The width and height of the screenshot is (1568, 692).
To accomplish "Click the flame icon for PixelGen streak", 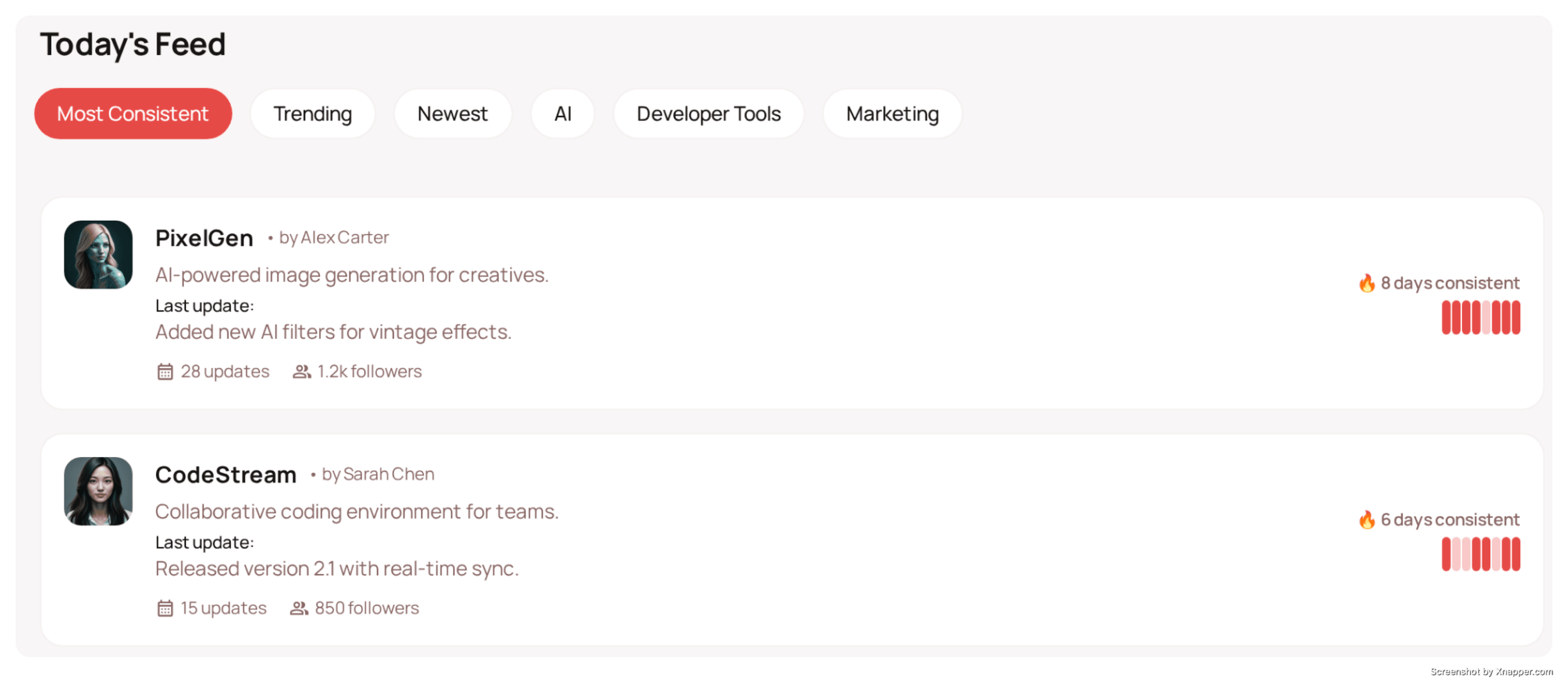I will [1367, 283].
